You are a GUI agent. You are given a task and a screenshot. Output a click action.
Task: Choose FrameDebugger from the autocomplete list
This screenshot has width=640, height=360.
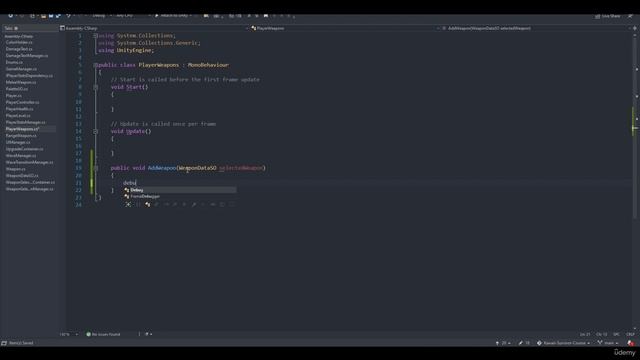point(180,196)
